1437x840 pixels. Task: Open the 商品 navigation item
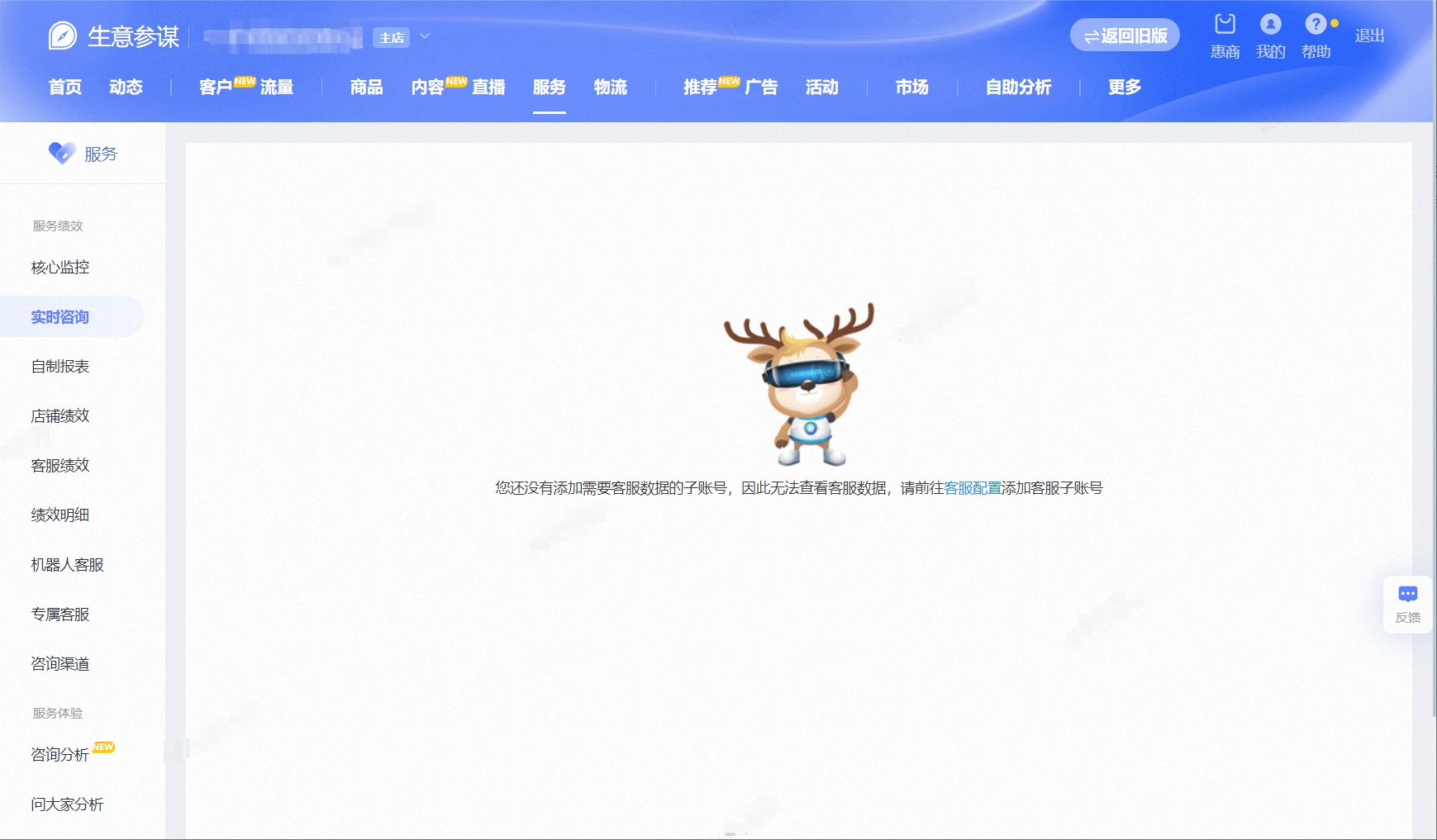coord(366,88)
